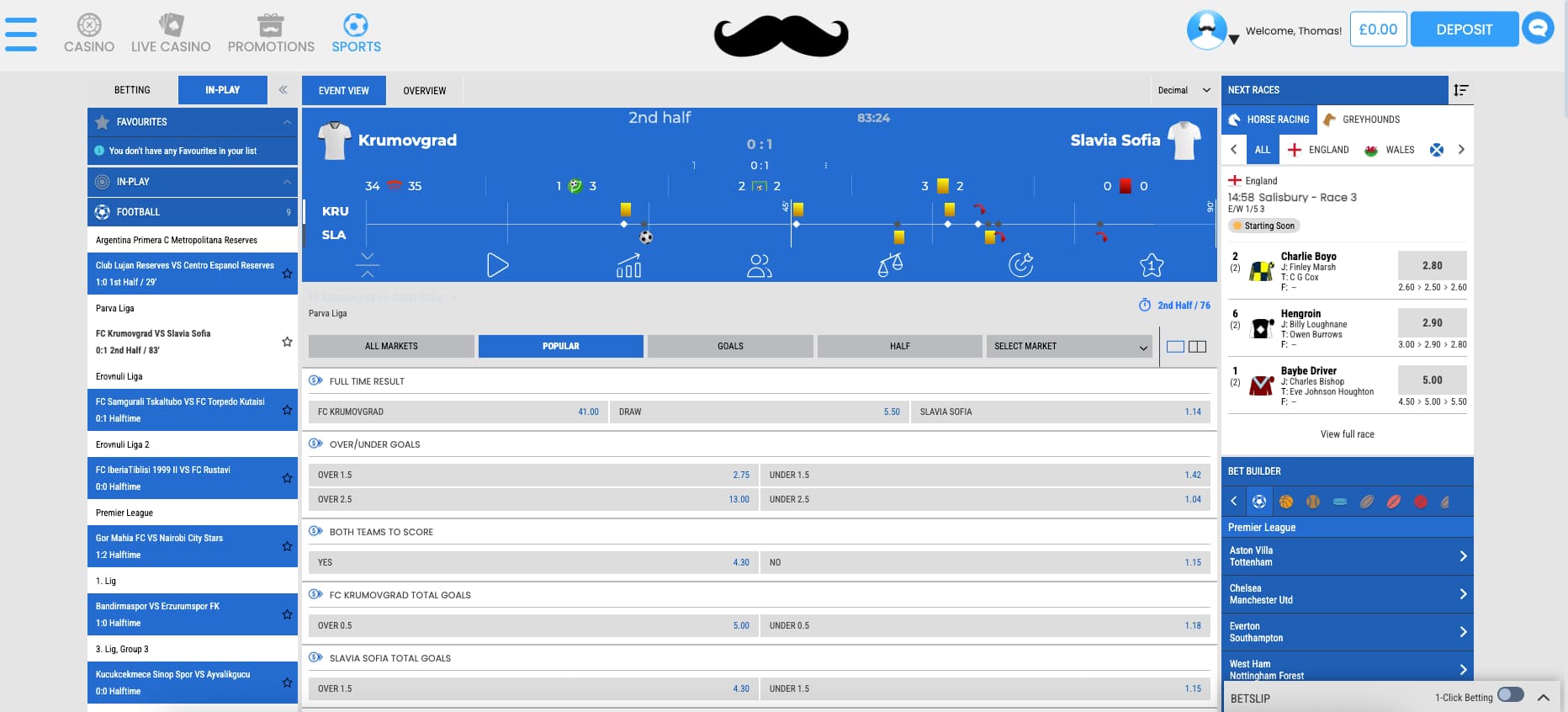Switch to two-column market layout
The height and width of the screenshot is (712, 1568).
tap(1197, 347)
